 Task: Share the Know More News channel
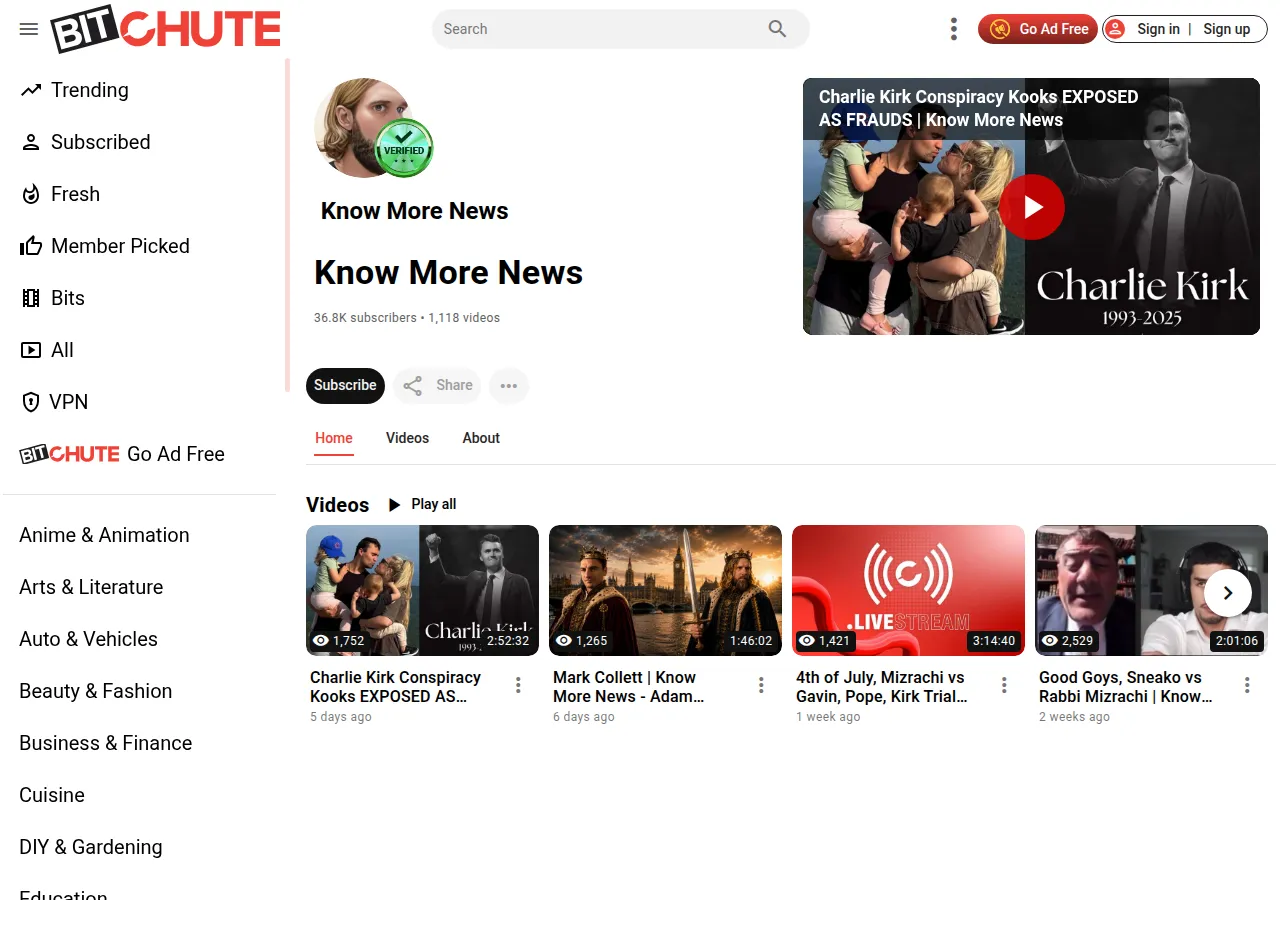coord(437,385)
